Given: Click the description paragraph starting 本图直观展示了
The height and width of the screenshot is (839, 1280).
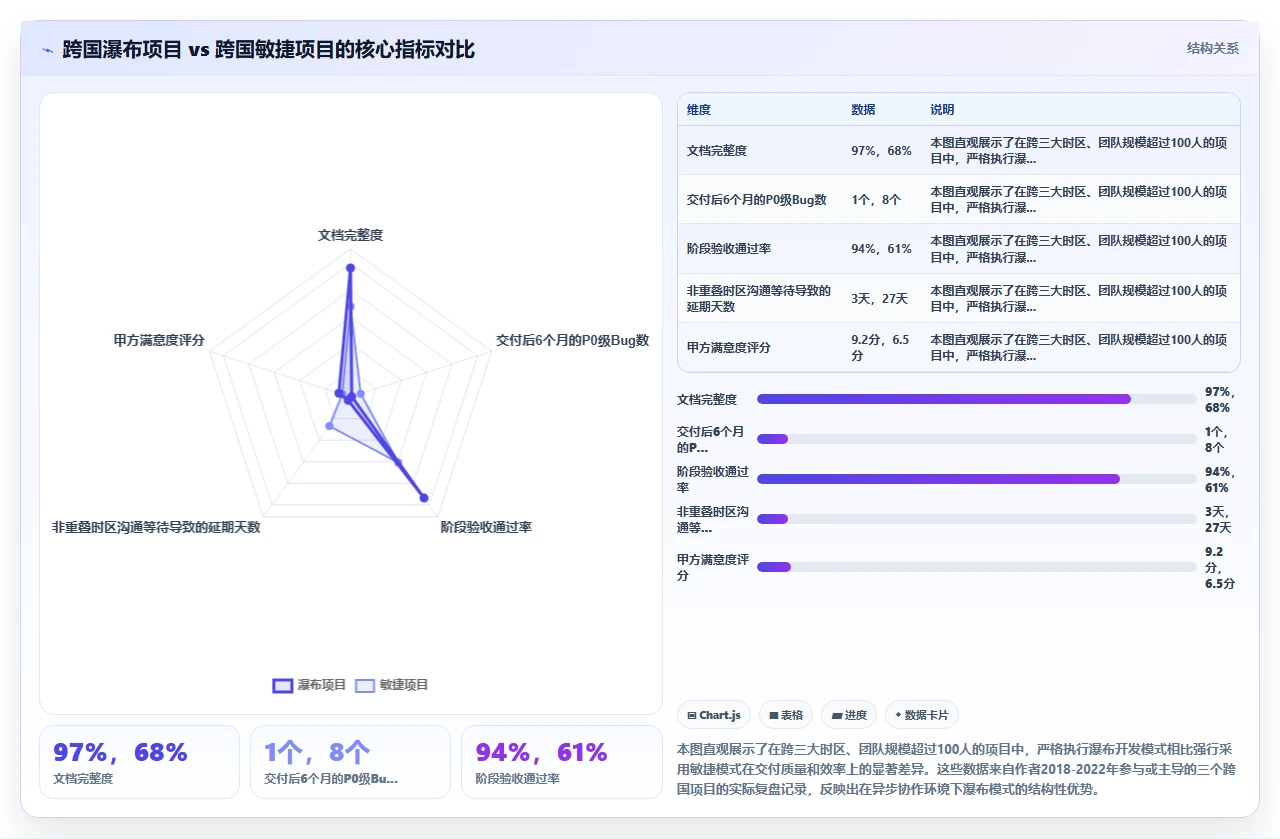Looking at the screenshot, I should 958,768.
